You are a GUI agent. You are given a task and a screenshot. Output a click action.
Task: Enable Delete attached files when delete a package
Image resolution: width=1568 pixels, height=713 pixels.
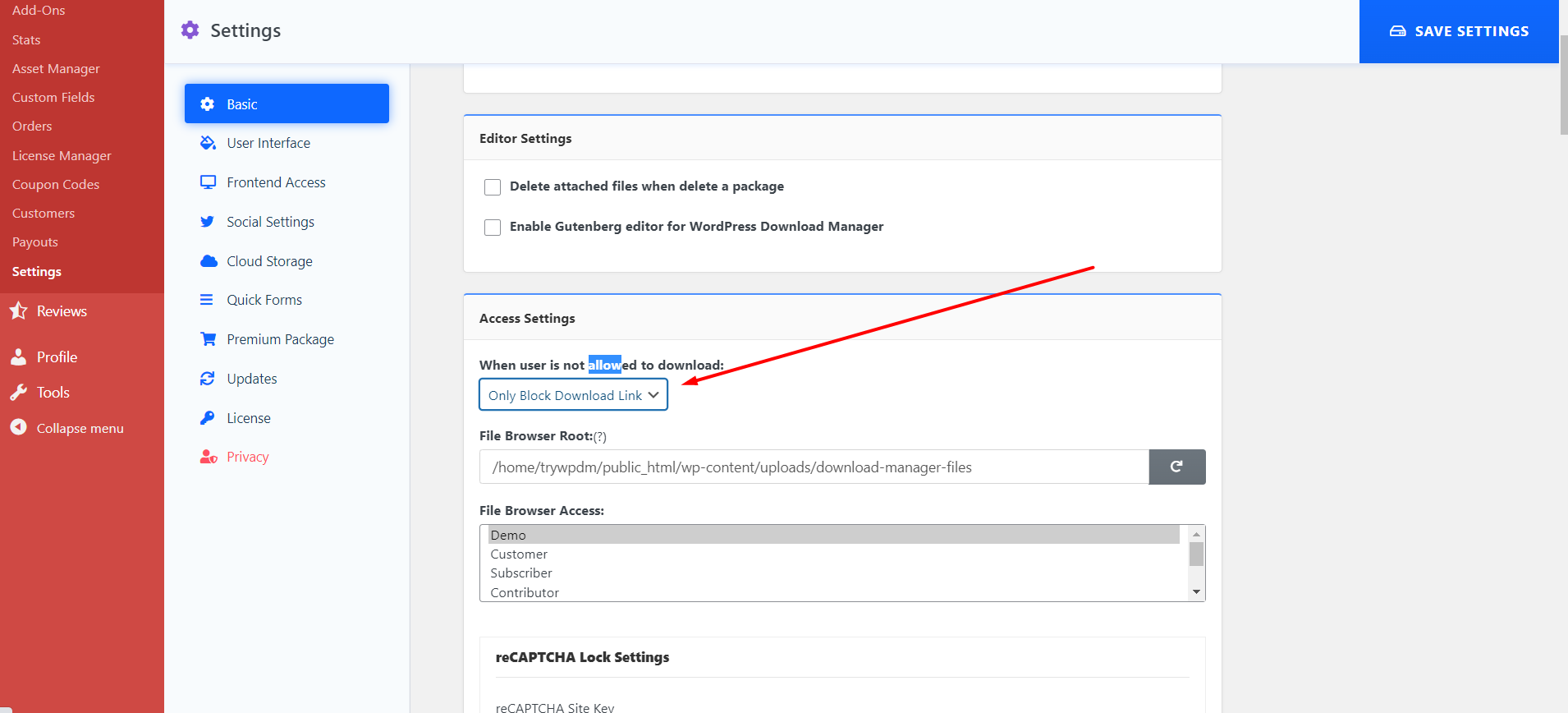(x=493, y=187)
